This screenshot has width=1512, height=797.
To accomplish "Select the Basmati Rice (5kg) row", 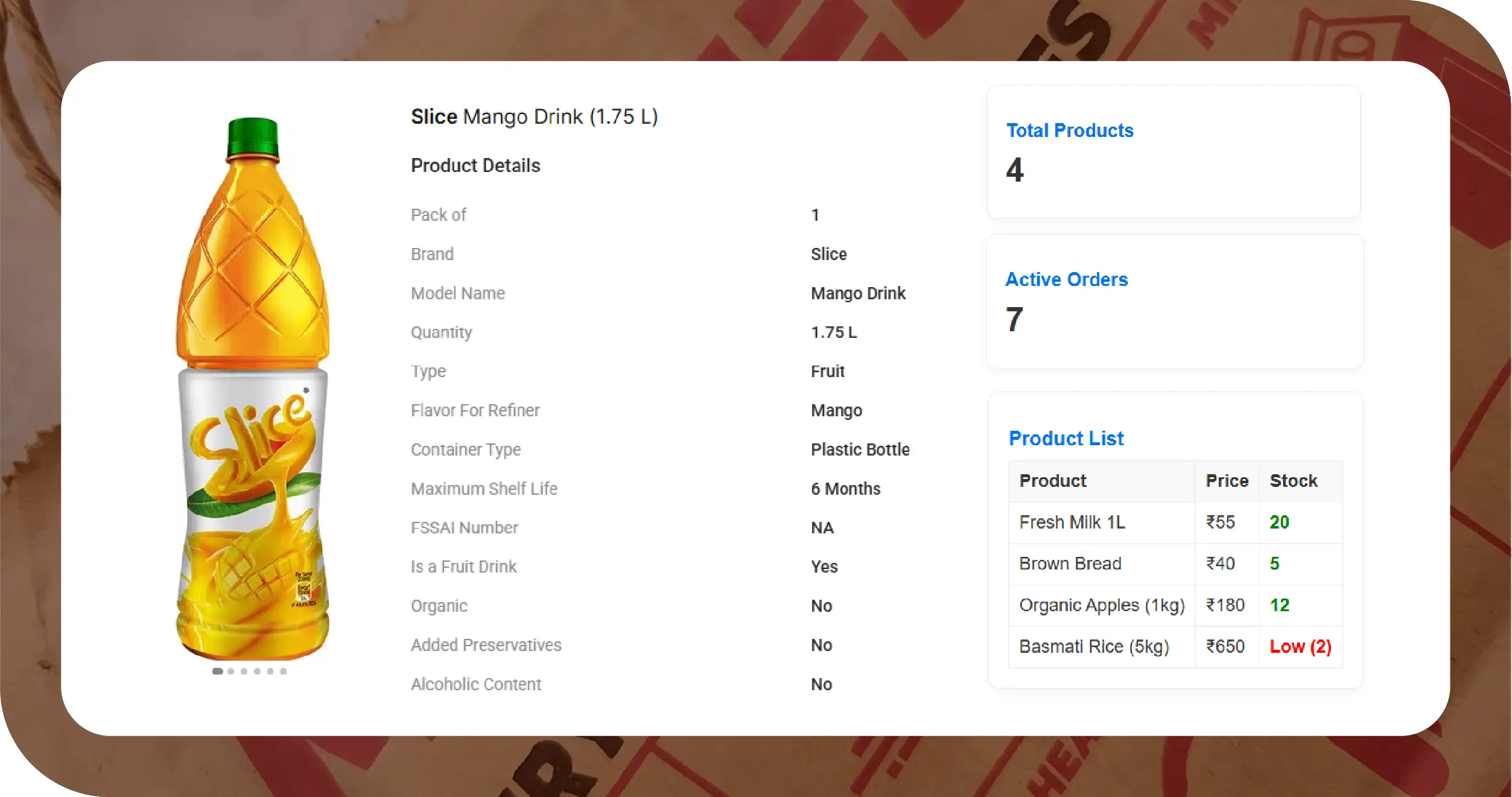I will [1094, 647].
